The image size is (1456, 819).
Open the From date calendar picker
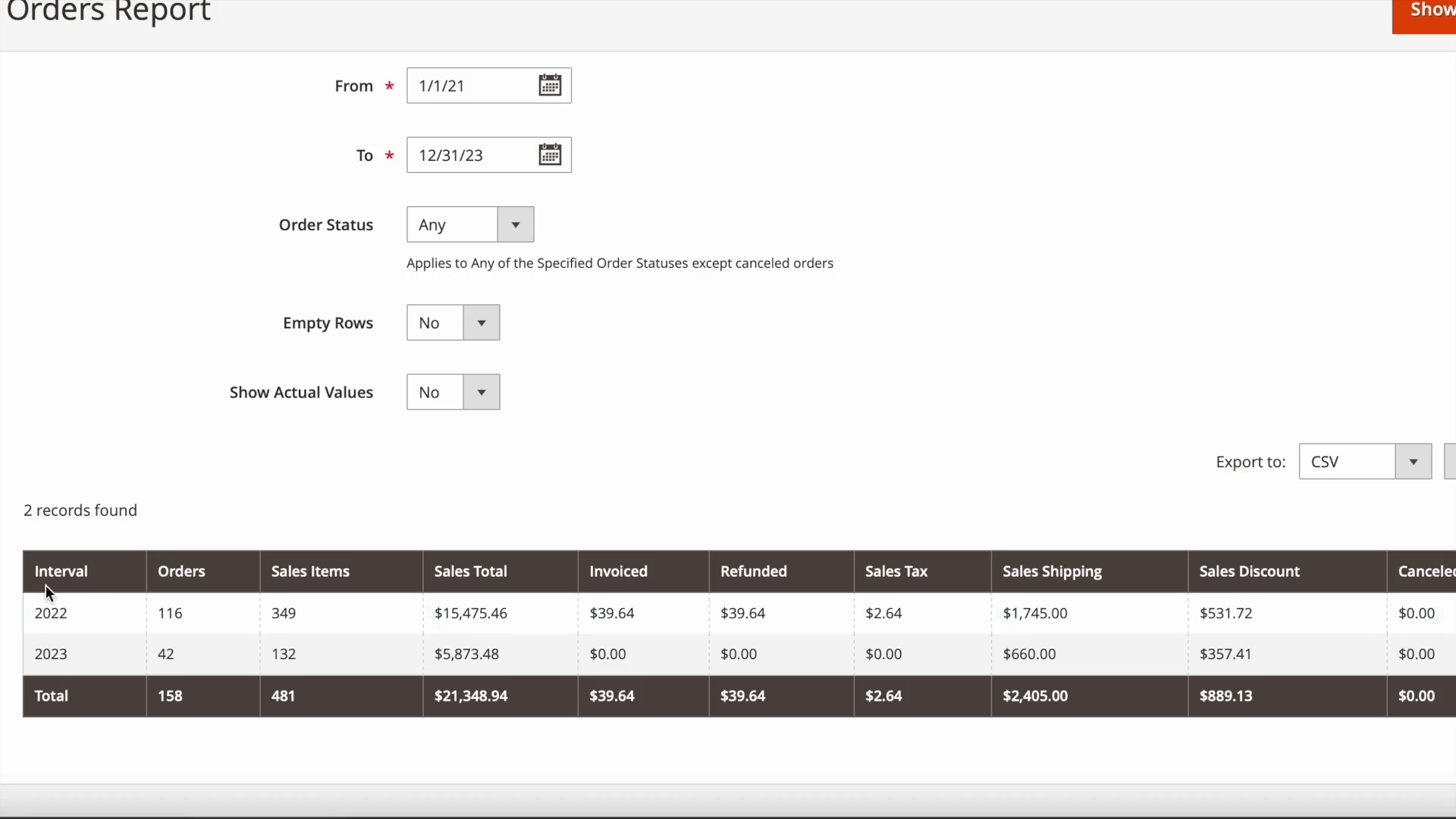click(550, 86)
